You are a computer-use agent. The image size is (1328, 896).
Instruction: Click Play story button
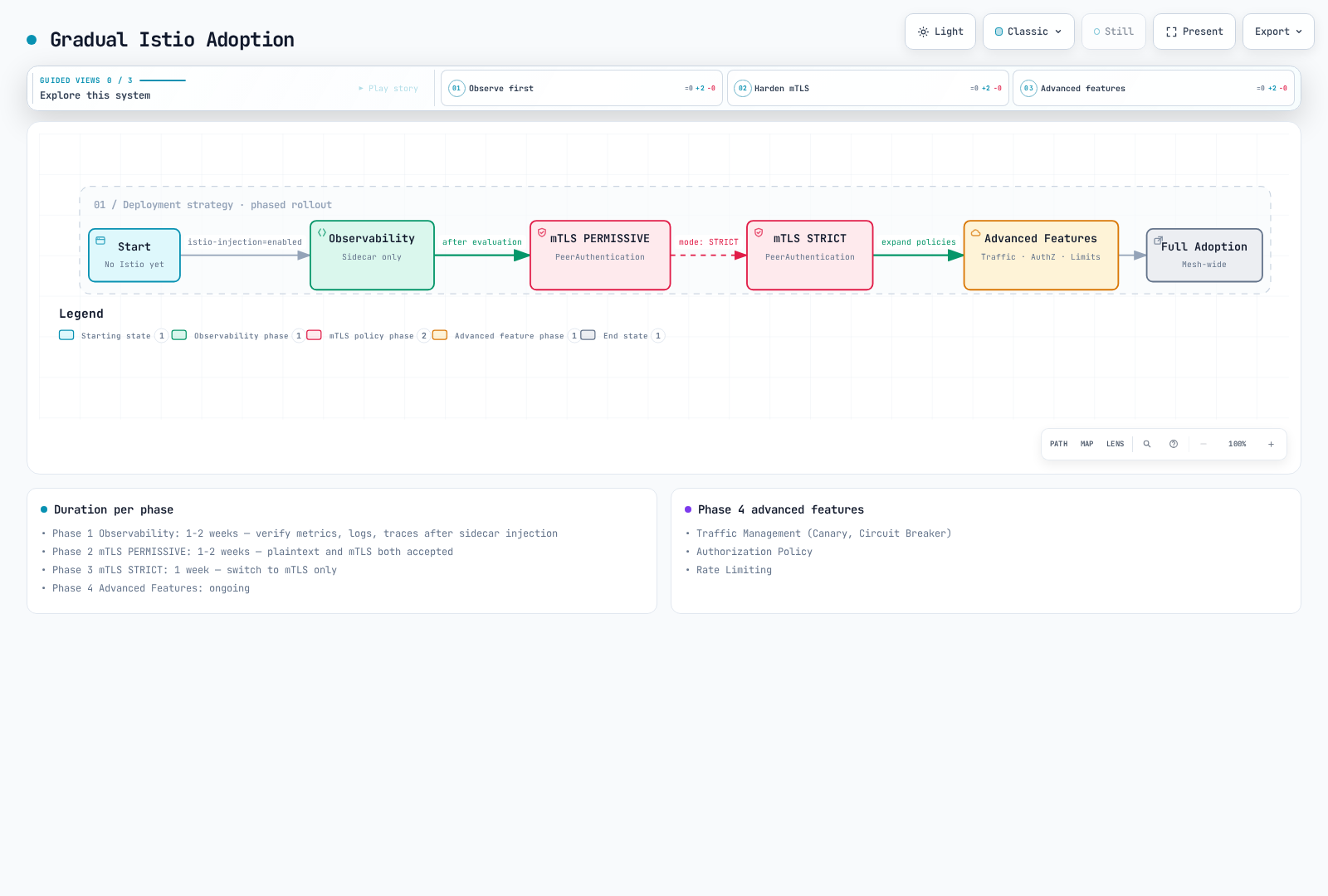point(388,88)
